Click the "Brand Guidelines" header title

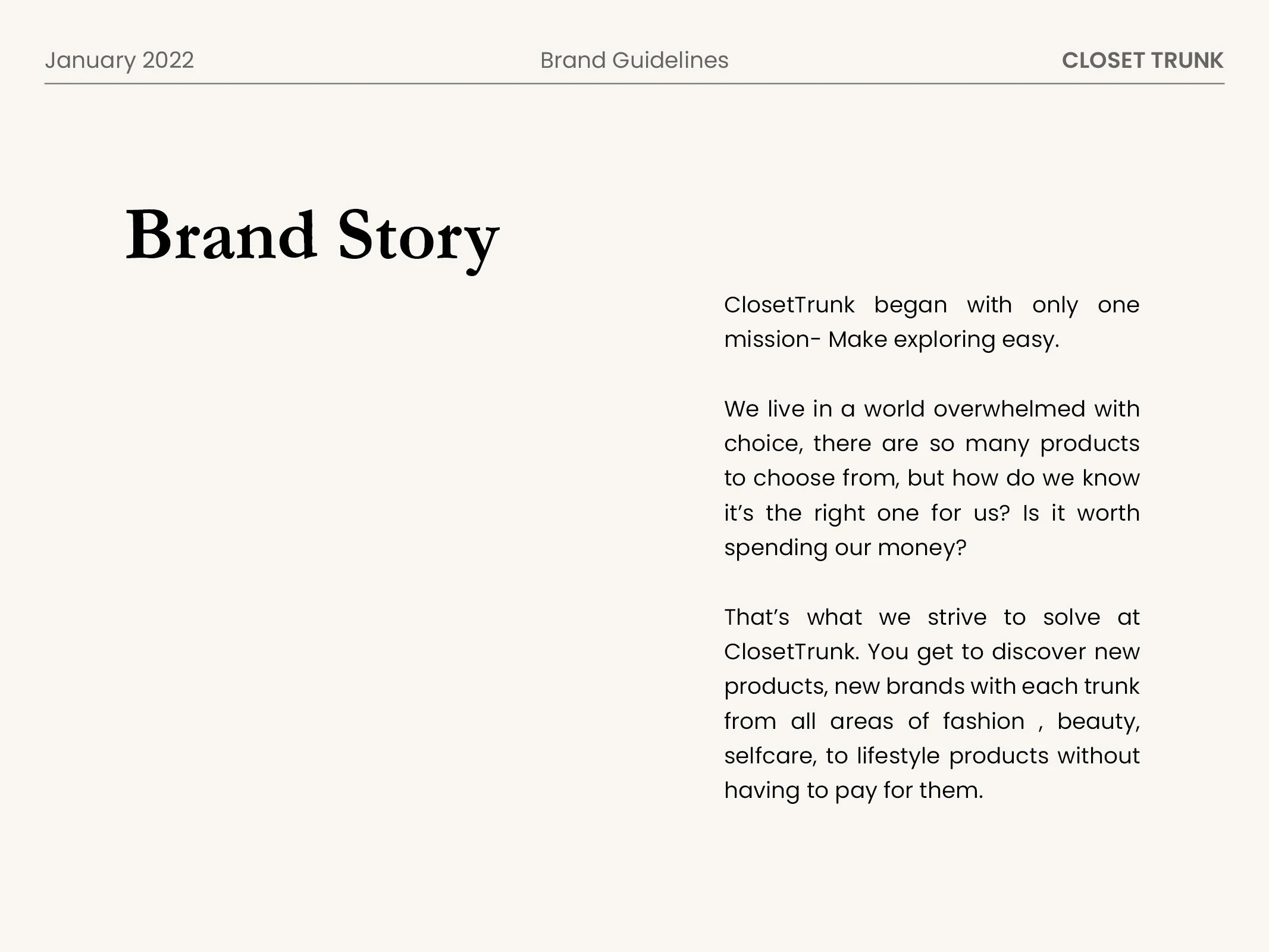click(x=634, y=60)
